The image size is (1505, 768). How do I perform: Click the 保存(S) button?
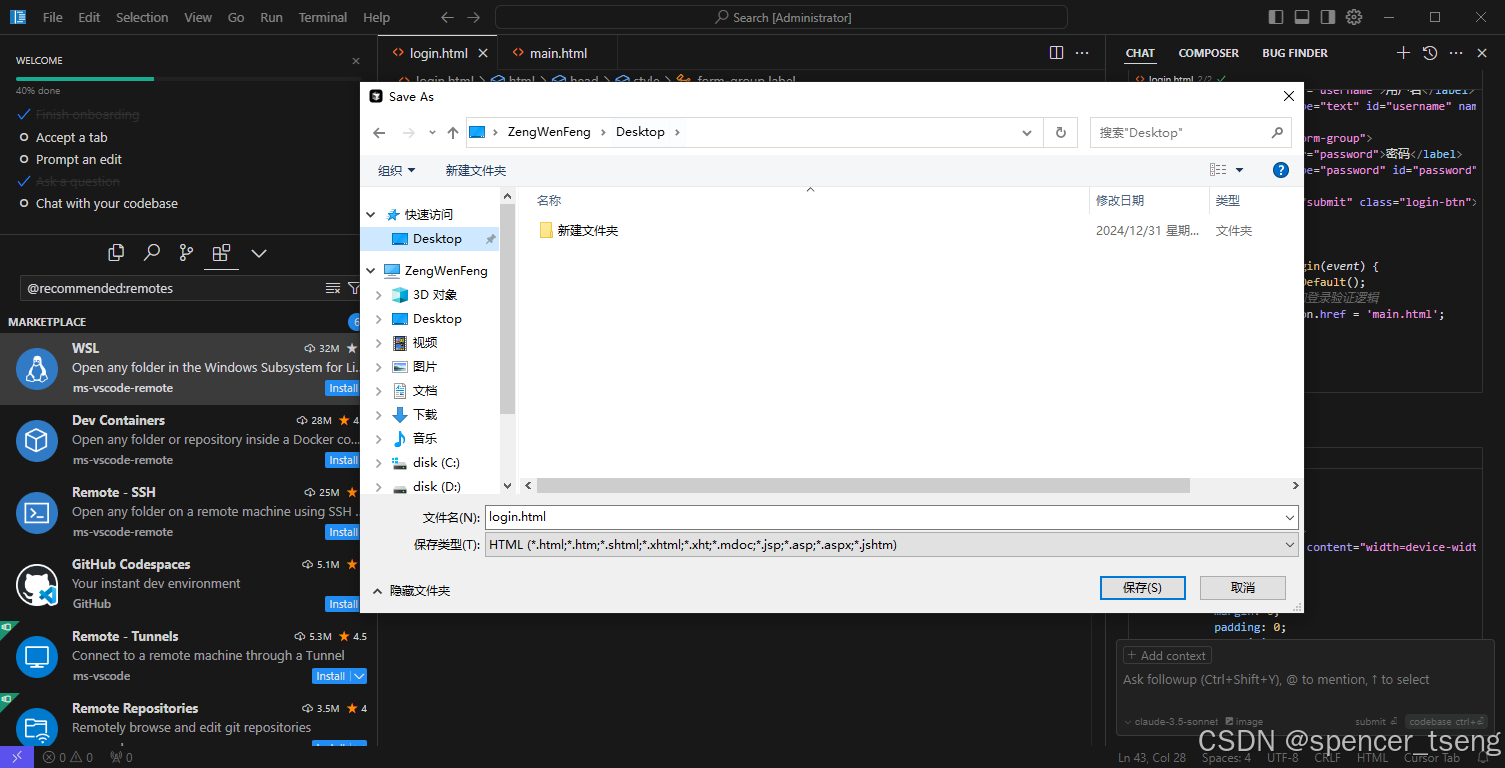pyautogui.click(x=1142, y=588)
